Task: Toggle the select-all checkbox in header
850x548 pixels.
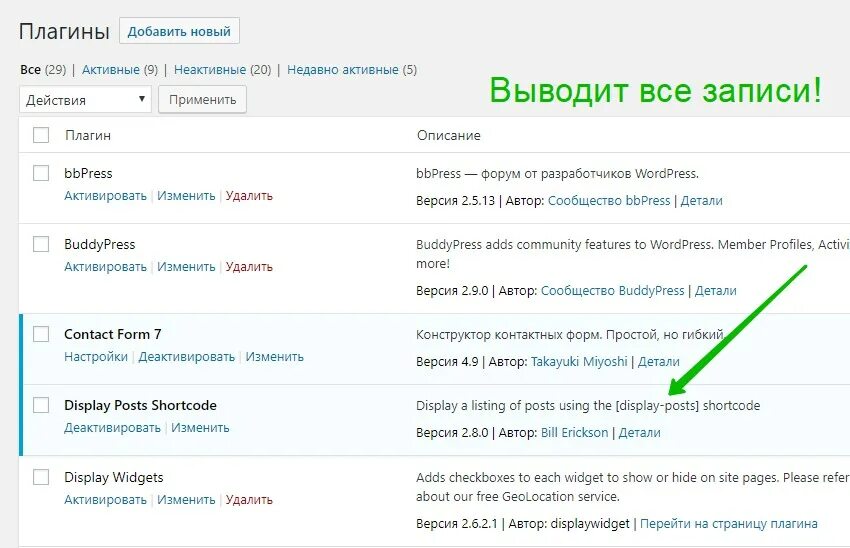Action: (x=41, y=135)
